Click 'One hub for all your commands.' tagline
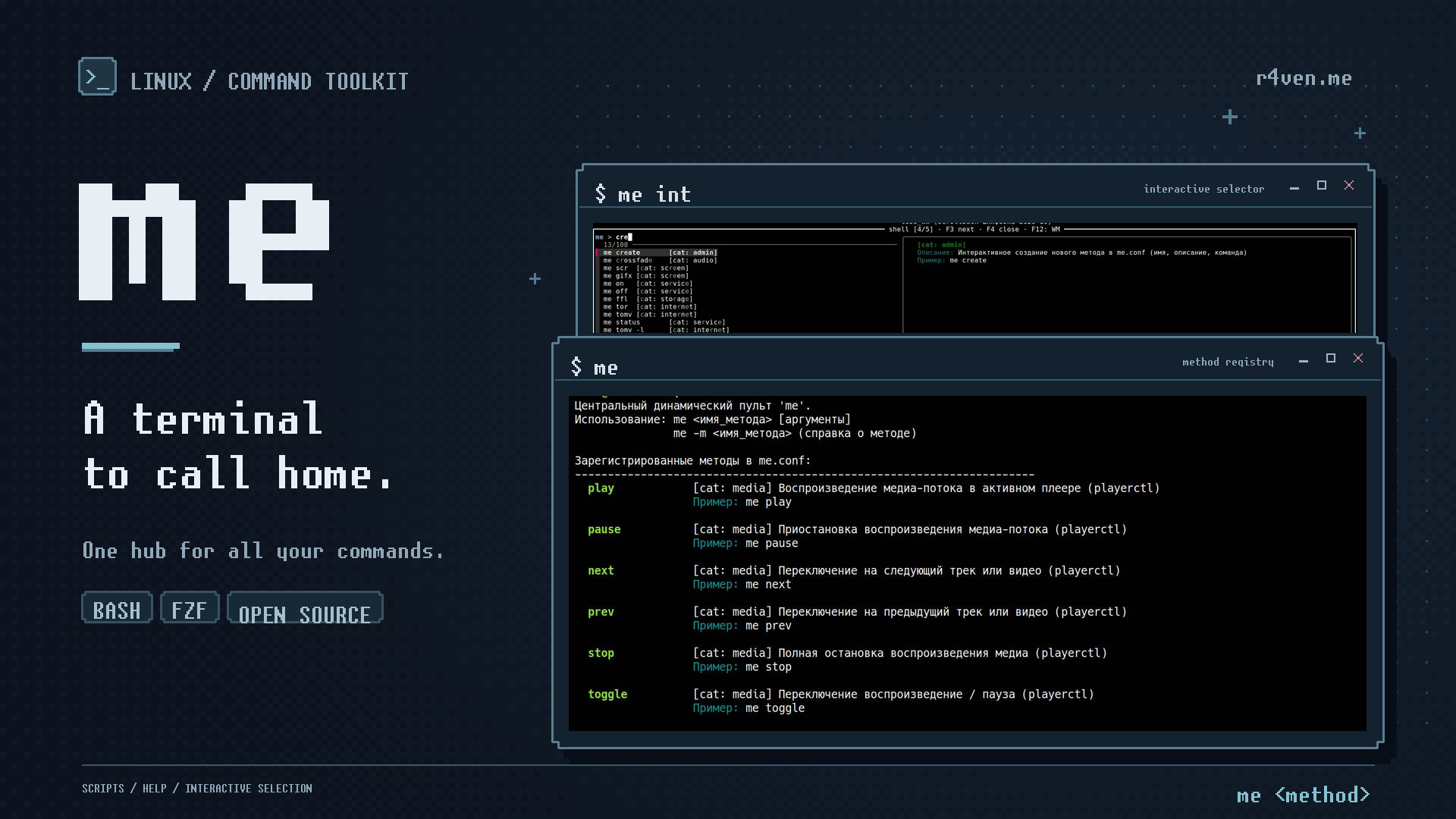Screen dimensions: 1456x819 263,551
